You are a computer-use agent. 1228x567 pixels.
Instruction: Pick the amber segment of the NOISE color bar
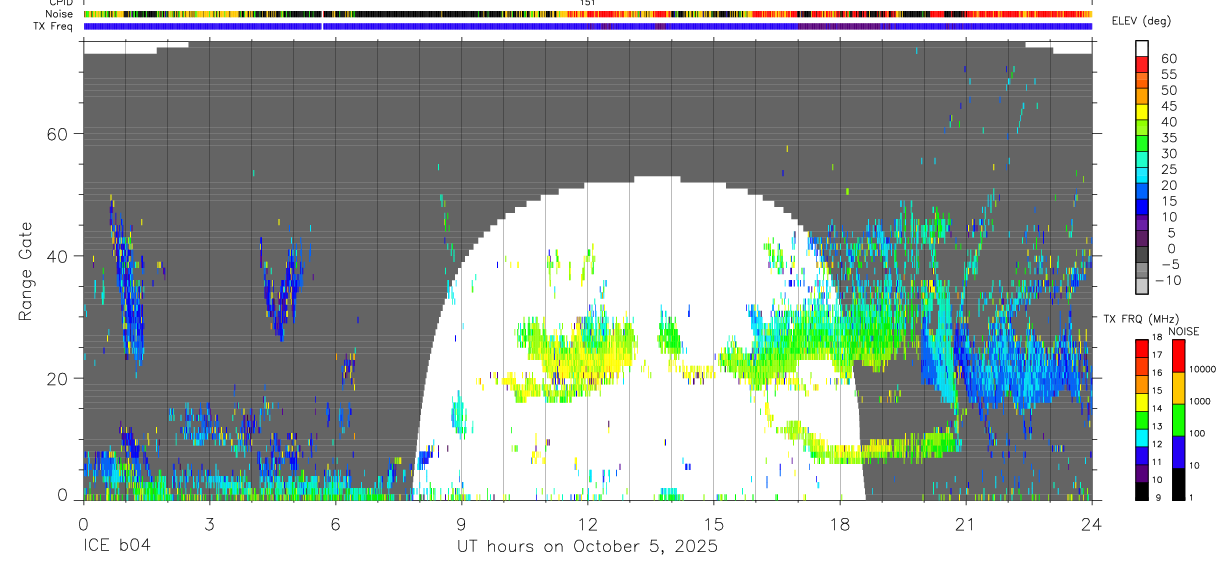1178,388
